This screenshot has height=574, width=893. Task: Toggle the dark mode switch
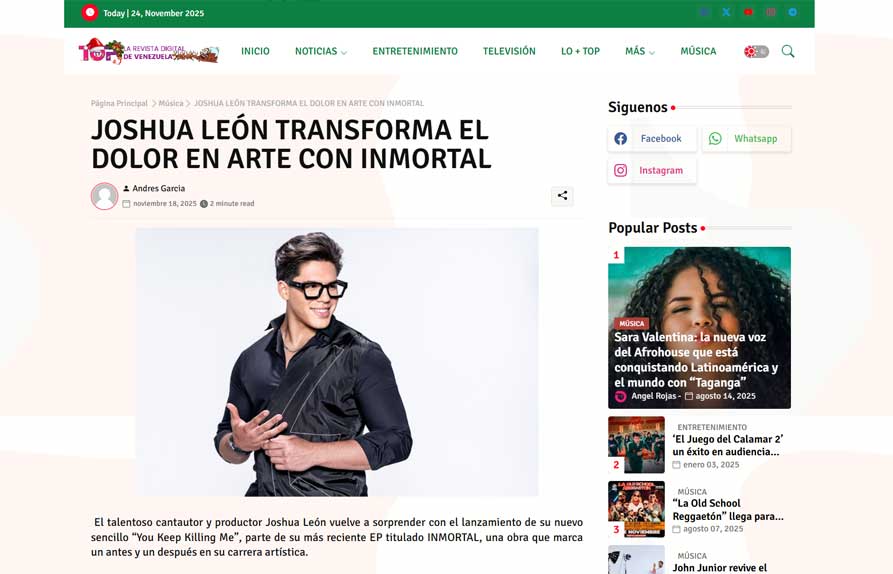756,52
